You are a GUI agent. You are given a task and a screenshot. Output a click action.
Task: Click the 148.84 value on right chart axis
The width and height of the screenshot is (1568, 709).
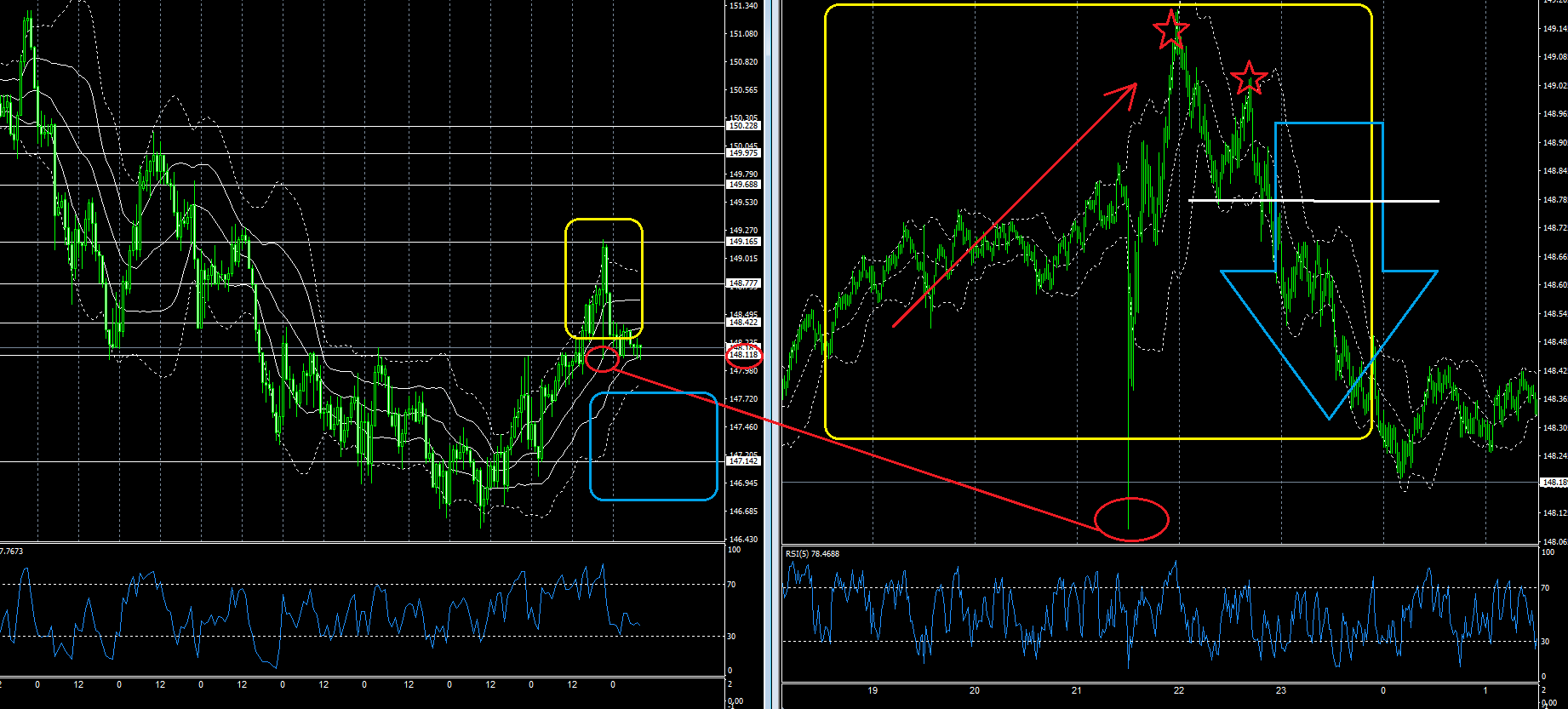pyautogui.click(x=1555, y=171)
